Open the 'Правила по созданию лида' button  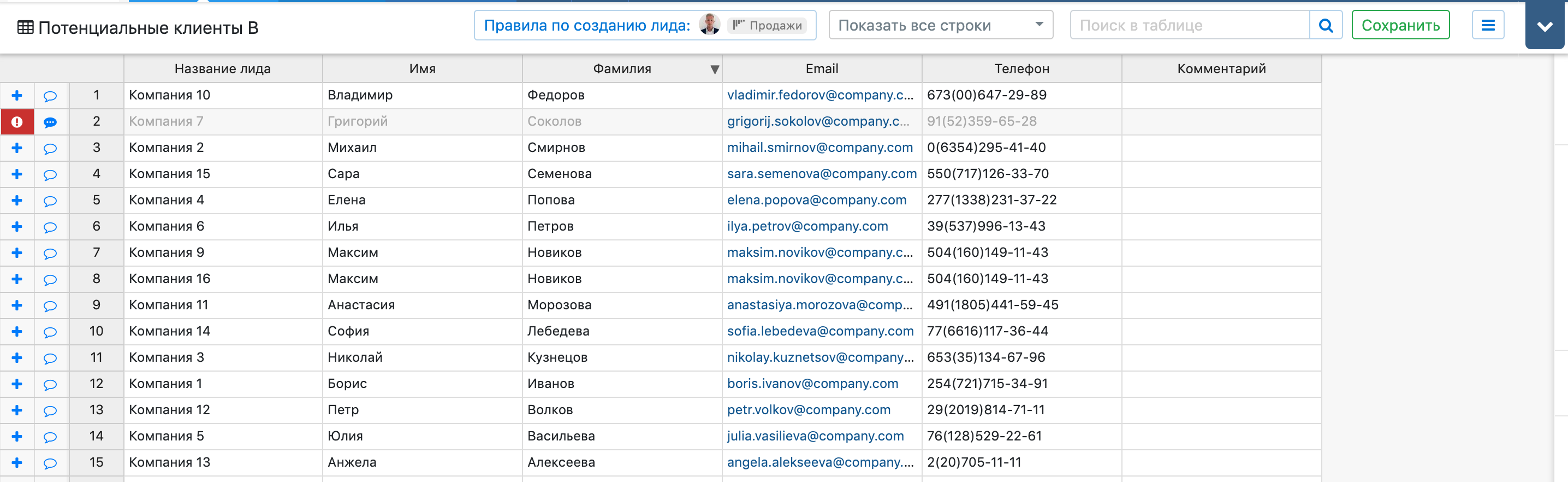[645, 26]
